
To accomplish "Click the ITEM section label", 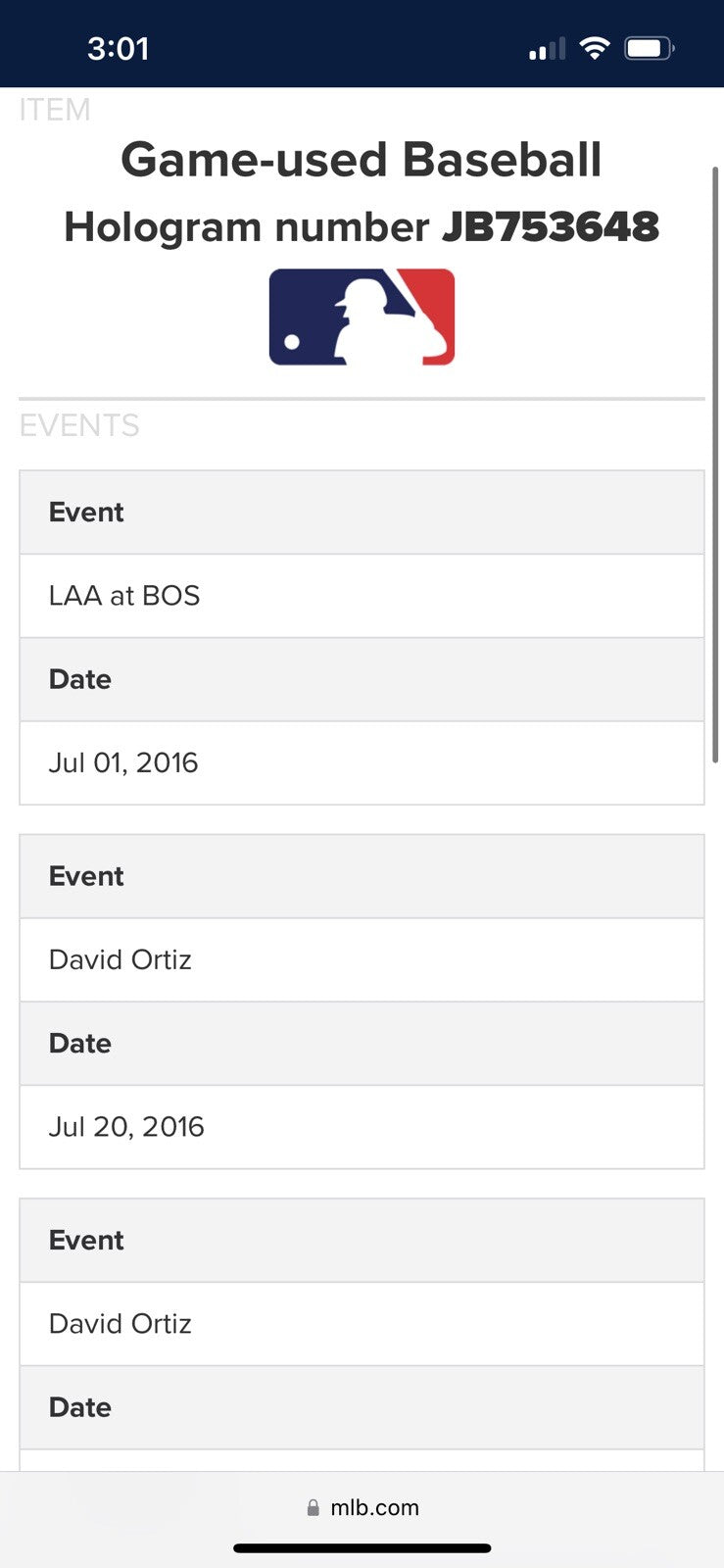I will [x=55, y=110].
